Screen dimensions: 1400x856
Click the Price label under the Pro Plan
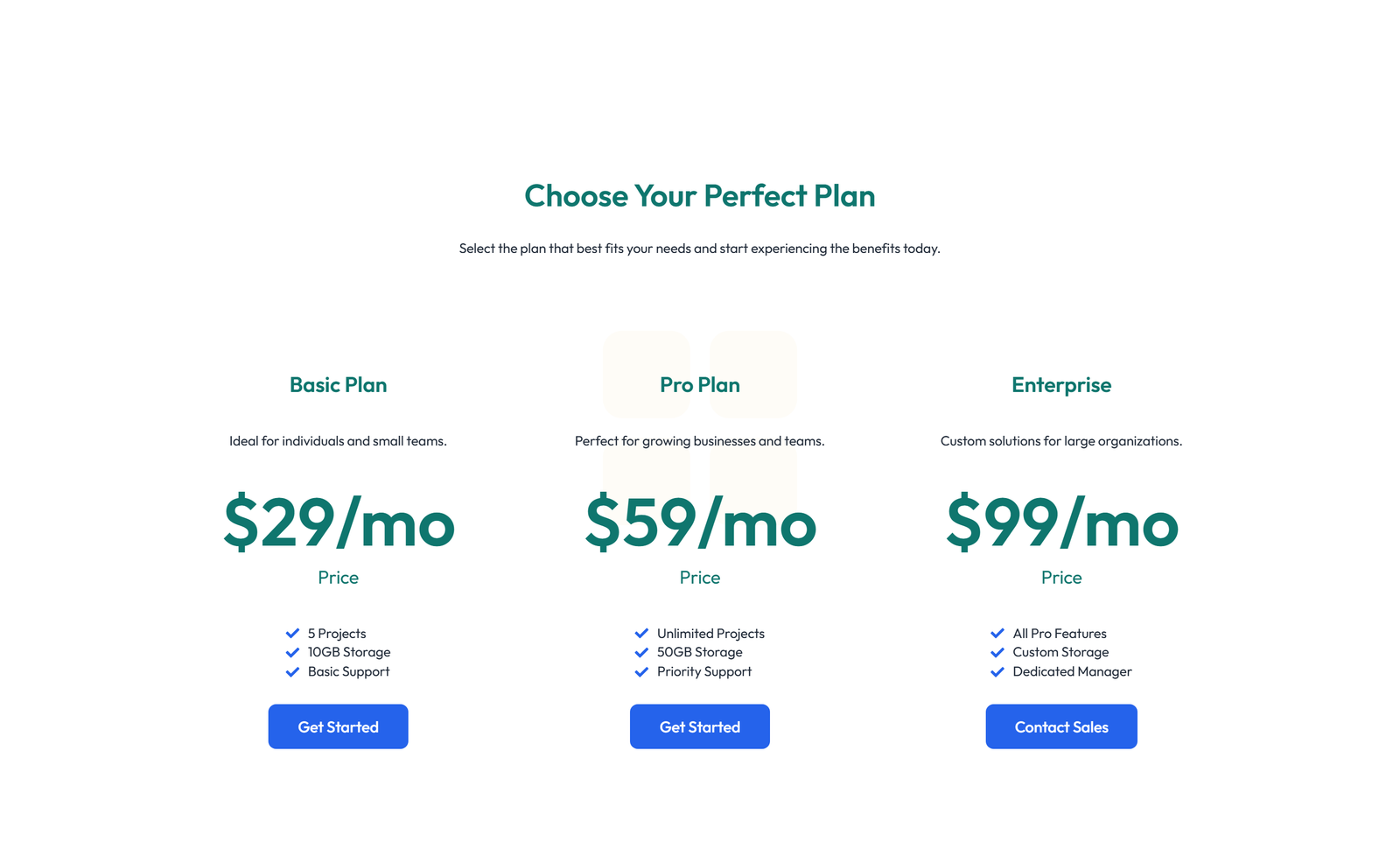tap(699, 578)
